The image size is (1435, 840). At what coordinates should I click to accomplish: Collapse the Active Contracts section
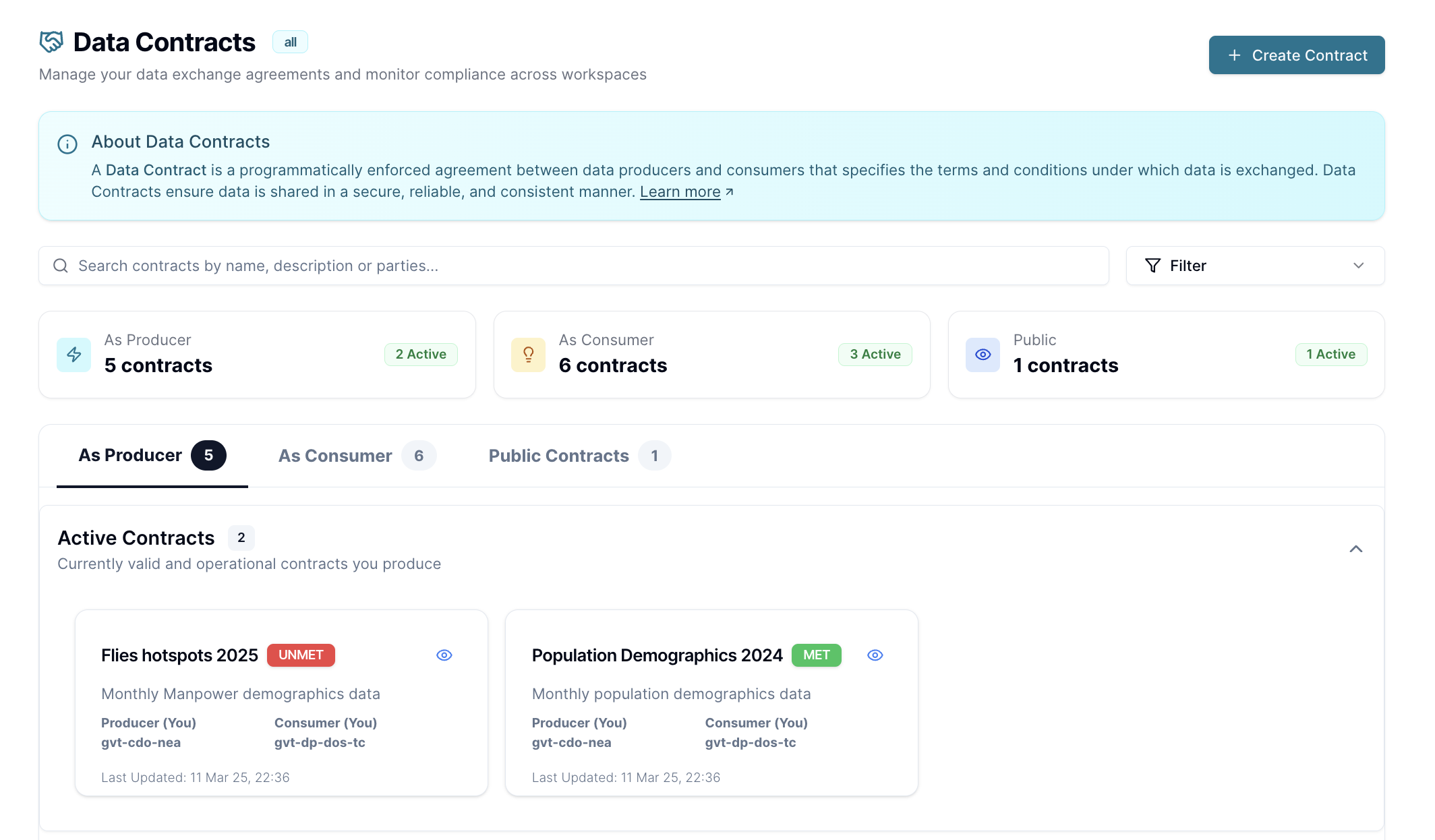(x=1356, y=549)
